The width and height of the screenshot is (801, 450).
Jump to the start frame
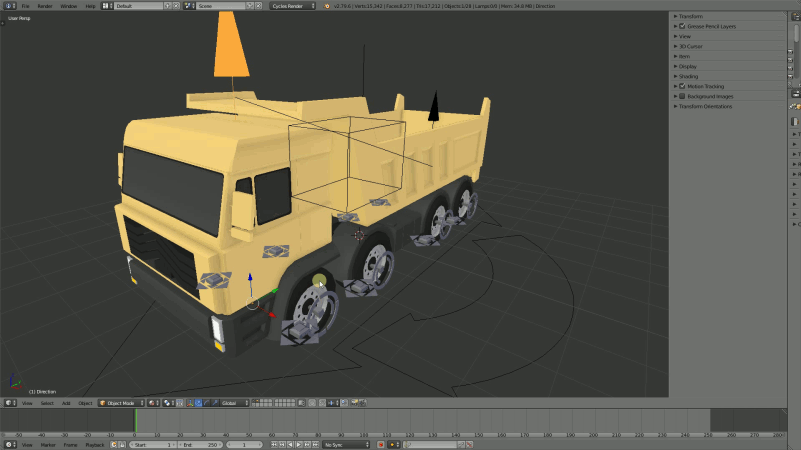[274, 445]
